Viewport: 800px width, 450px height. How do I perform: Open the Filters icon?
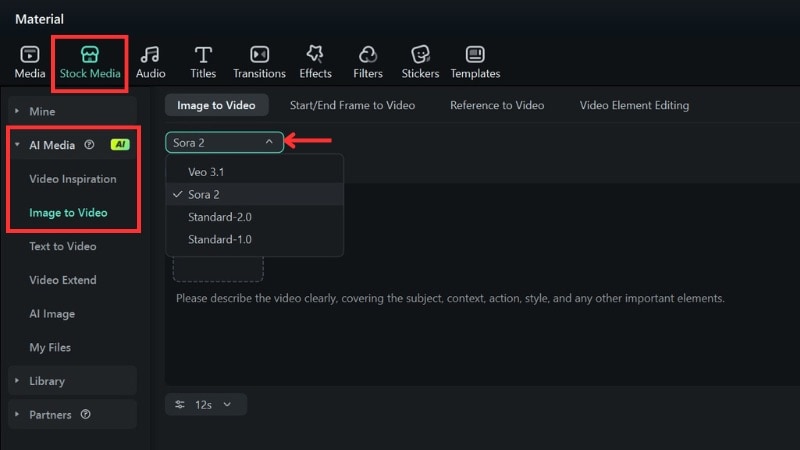367,54
